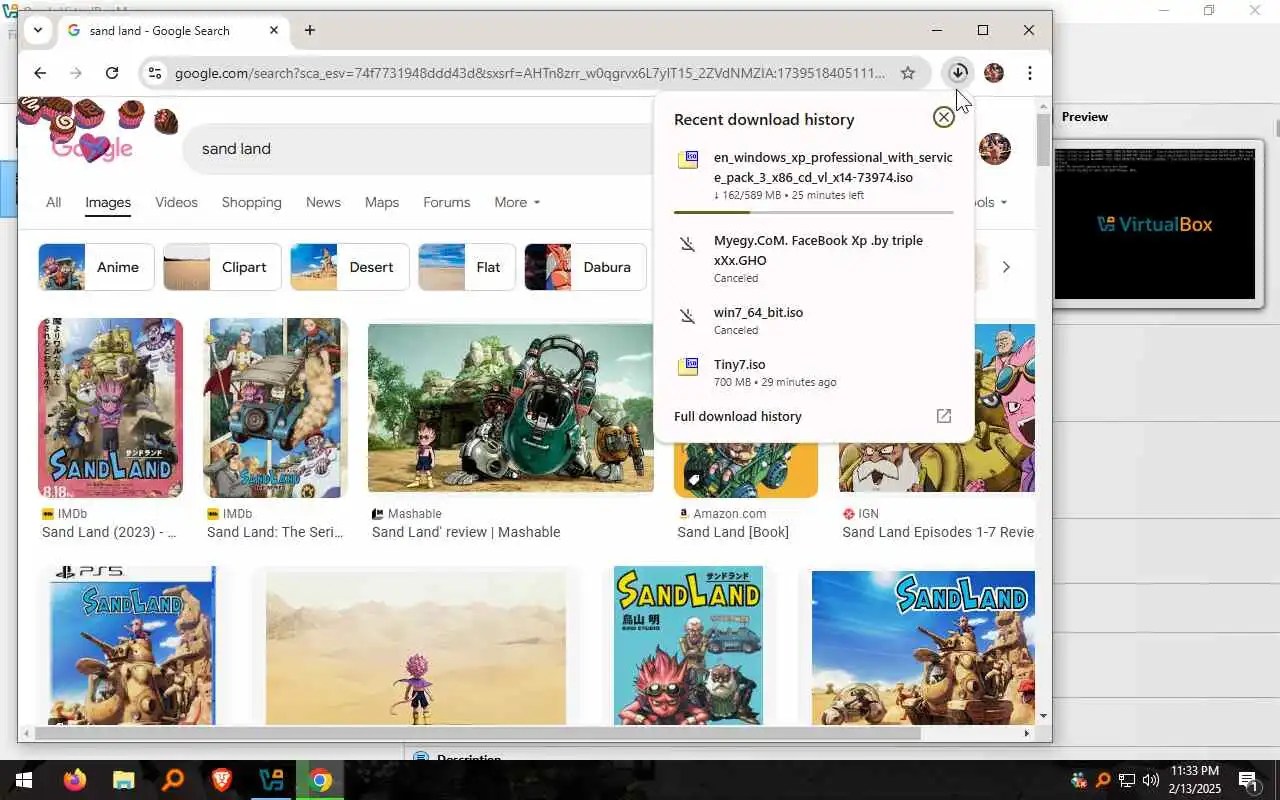
Task: Open desert character walking image thumbnail
Action: [x=416, y=647]
